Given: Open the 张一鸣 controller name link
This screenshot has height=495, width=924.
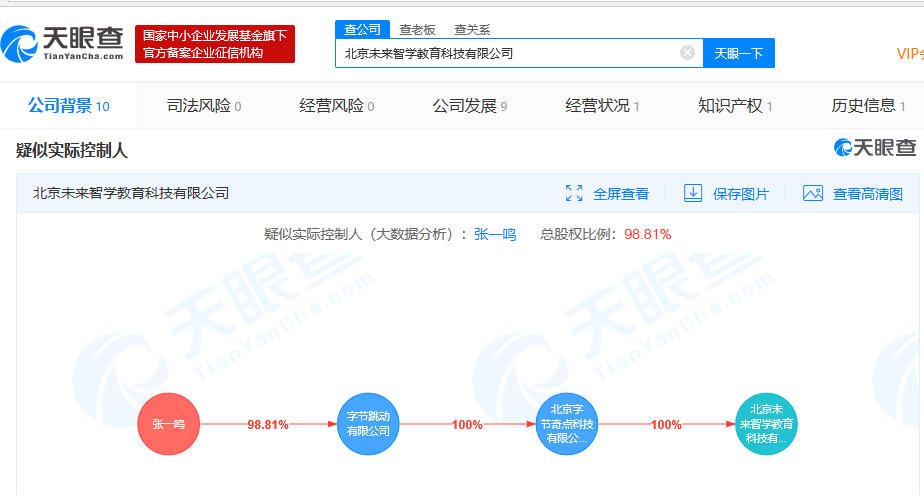Looking at the screenshot, I should click(495, 235).
